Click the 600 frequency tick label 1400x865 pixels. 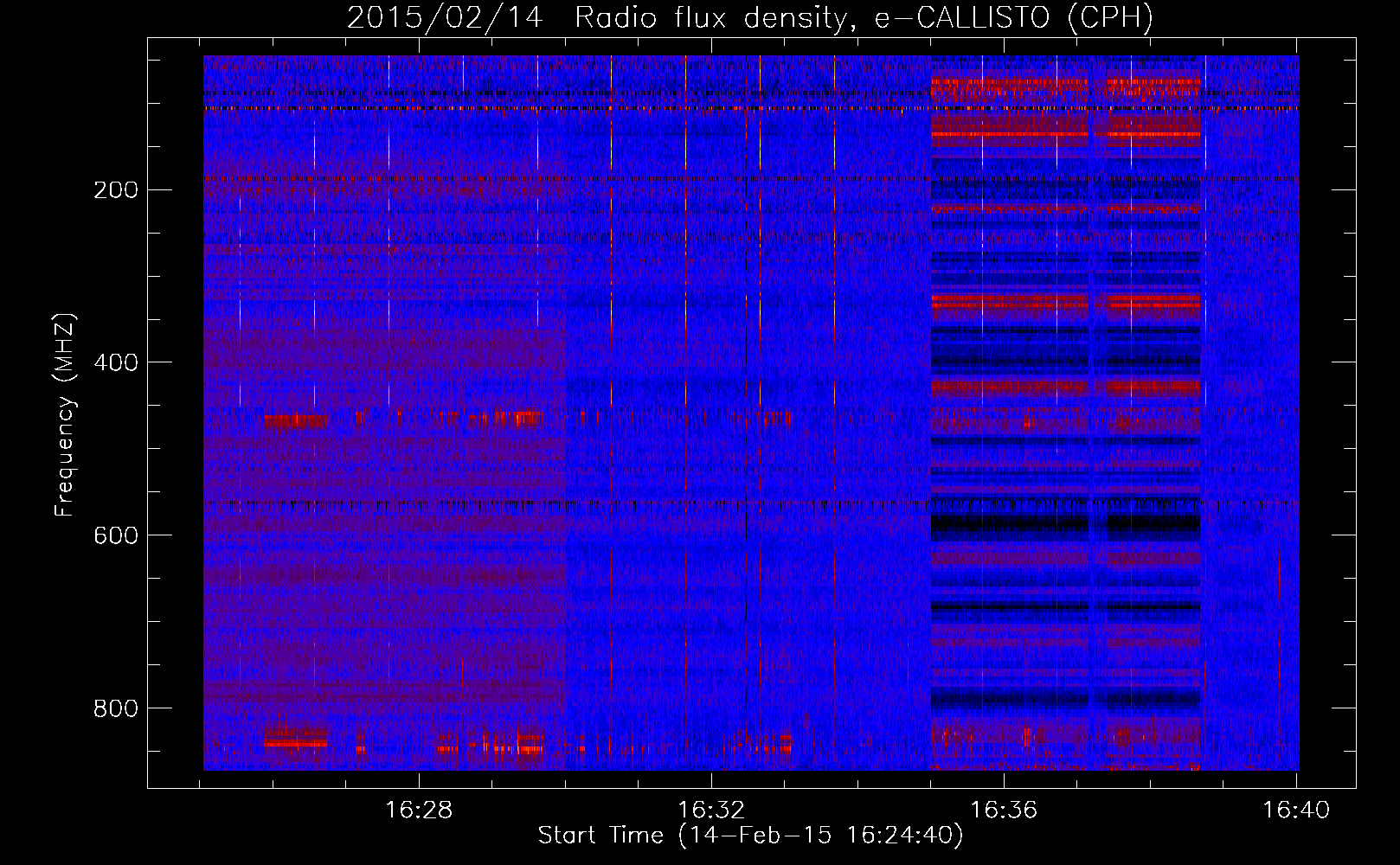[x=116, y=535]
